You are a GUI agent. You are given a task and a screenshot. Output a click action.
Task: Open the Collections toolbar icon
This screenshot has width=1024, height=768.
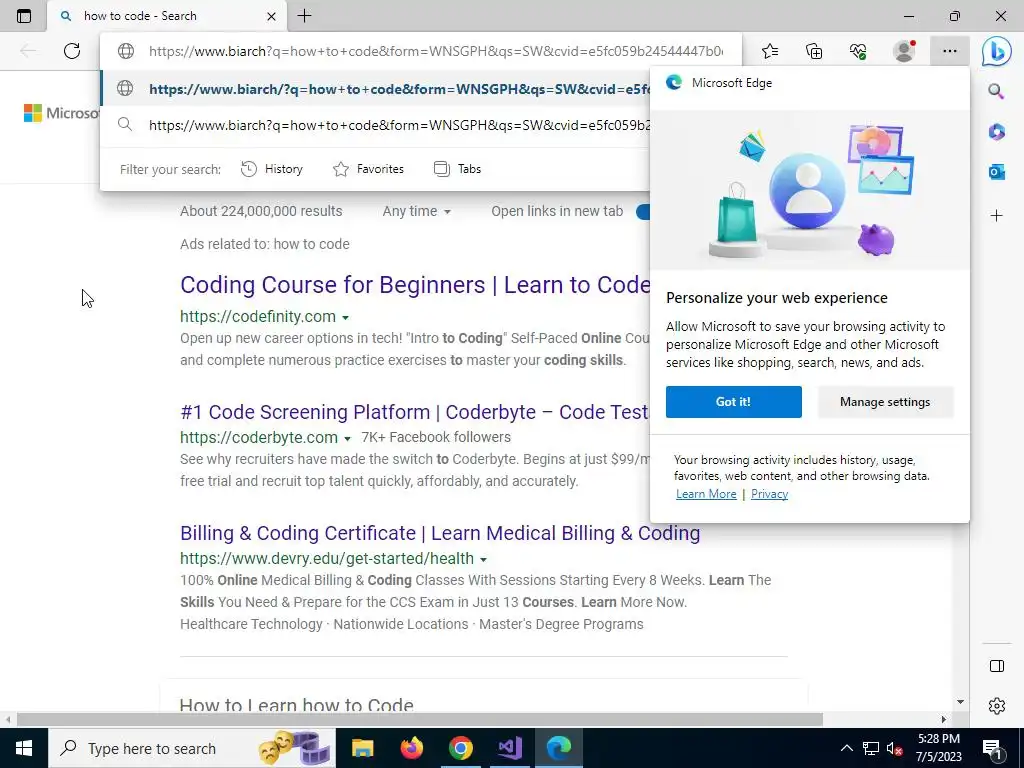coord(814,51)
